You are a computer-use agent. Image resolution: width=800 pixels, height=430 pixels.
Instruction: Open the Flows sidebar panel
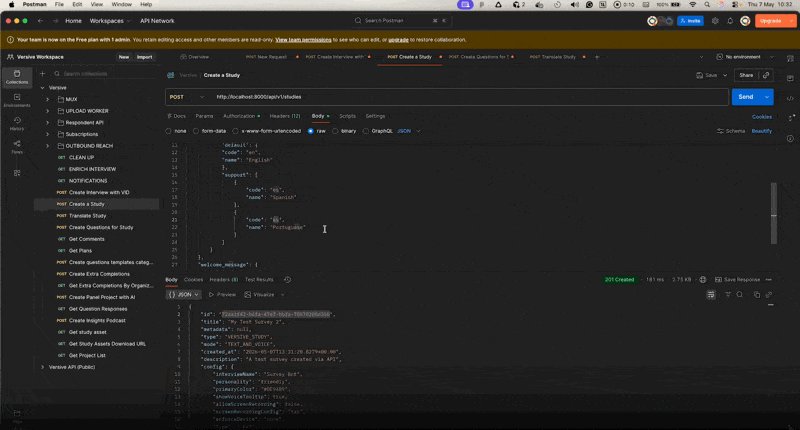pos(17,147)
